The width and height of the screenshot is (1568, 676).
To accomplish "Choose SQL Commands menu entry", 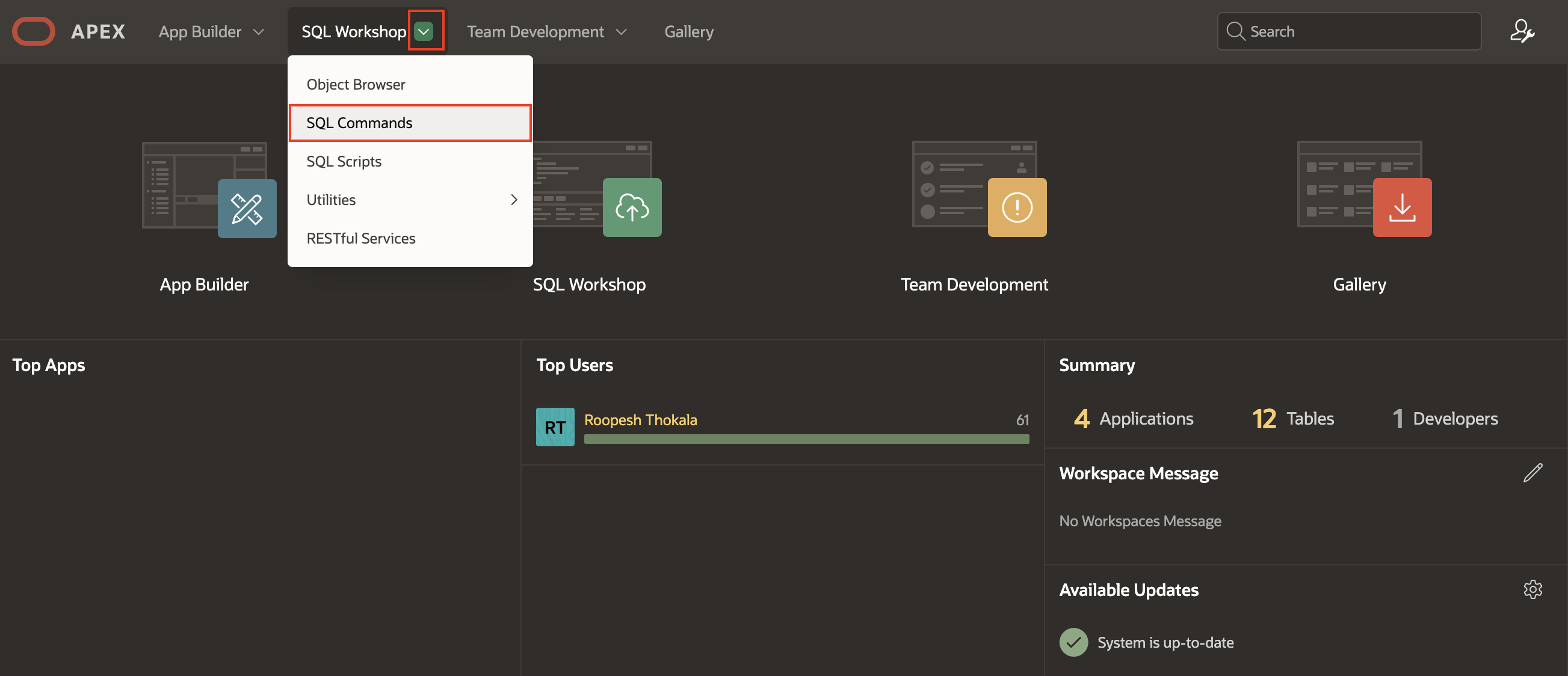I will (410, 123).
